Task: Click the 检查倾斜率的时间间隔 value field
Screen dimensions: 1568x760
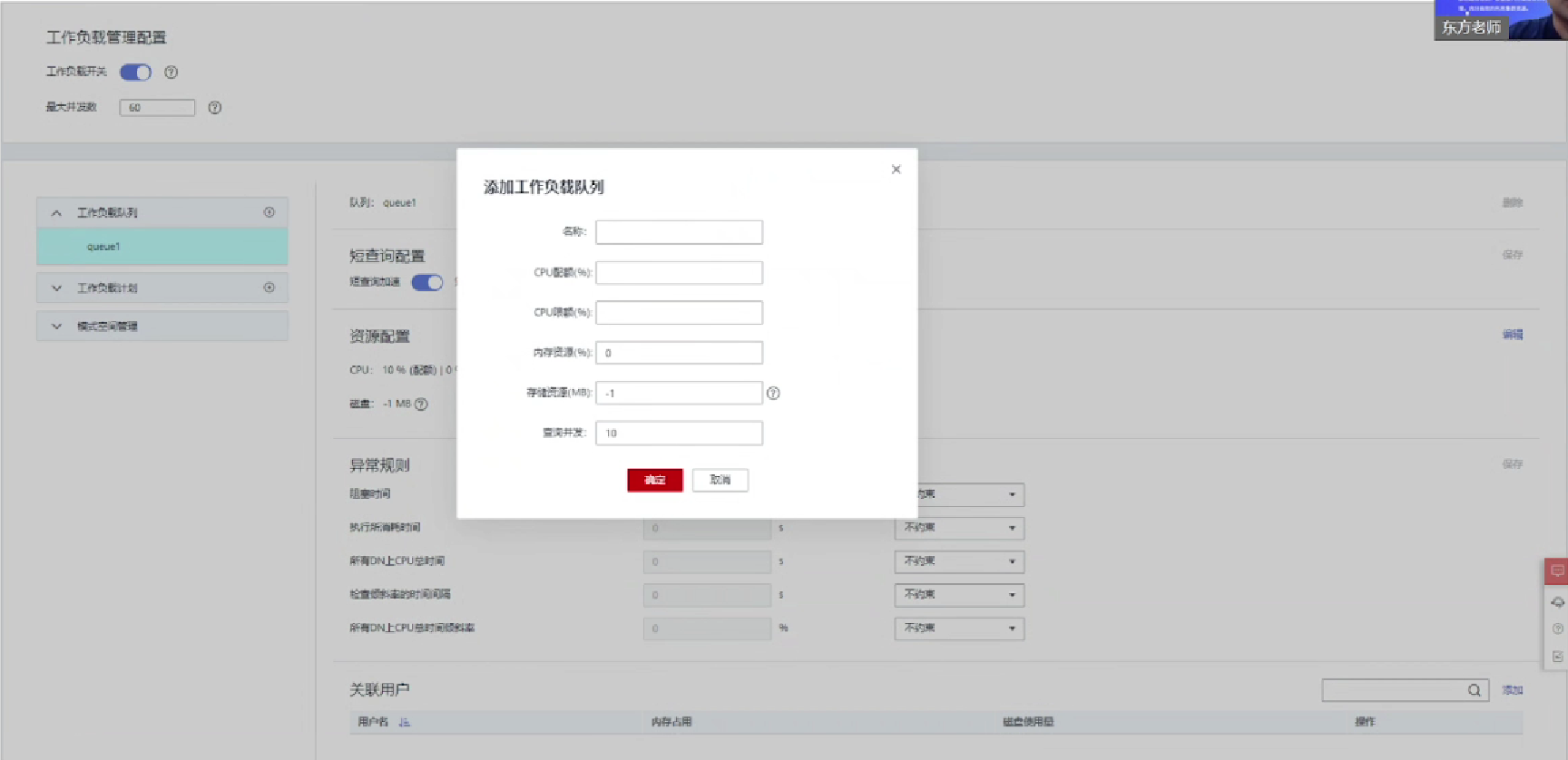Action: 708,595
